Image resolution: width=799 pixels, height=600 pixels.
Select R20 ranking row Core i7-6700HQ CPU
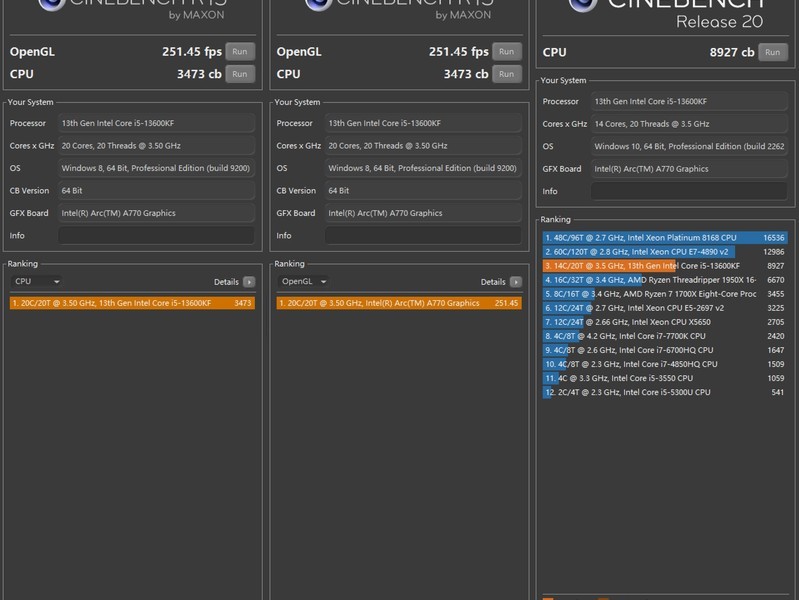665,350
